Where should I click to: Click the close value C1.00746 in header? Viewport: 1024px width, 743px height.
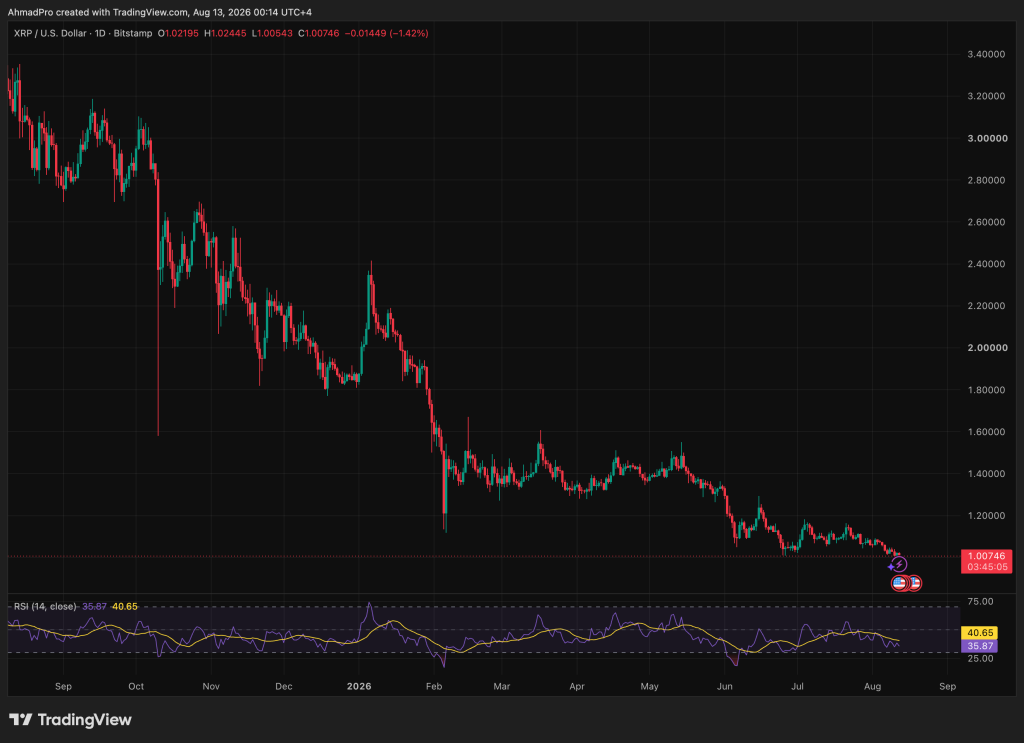[319, 33]
